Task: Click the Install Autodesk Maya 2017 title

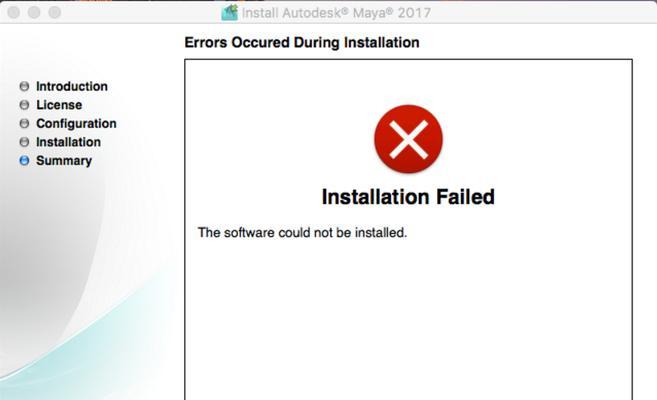Action: click(336, 13)
